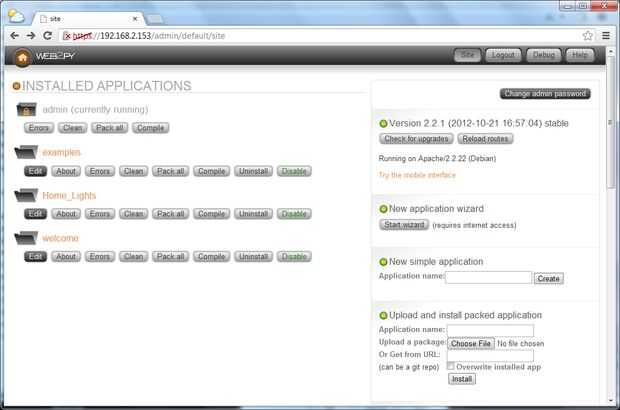
Task: Click About for welcome application
Action: click(66, 256)
